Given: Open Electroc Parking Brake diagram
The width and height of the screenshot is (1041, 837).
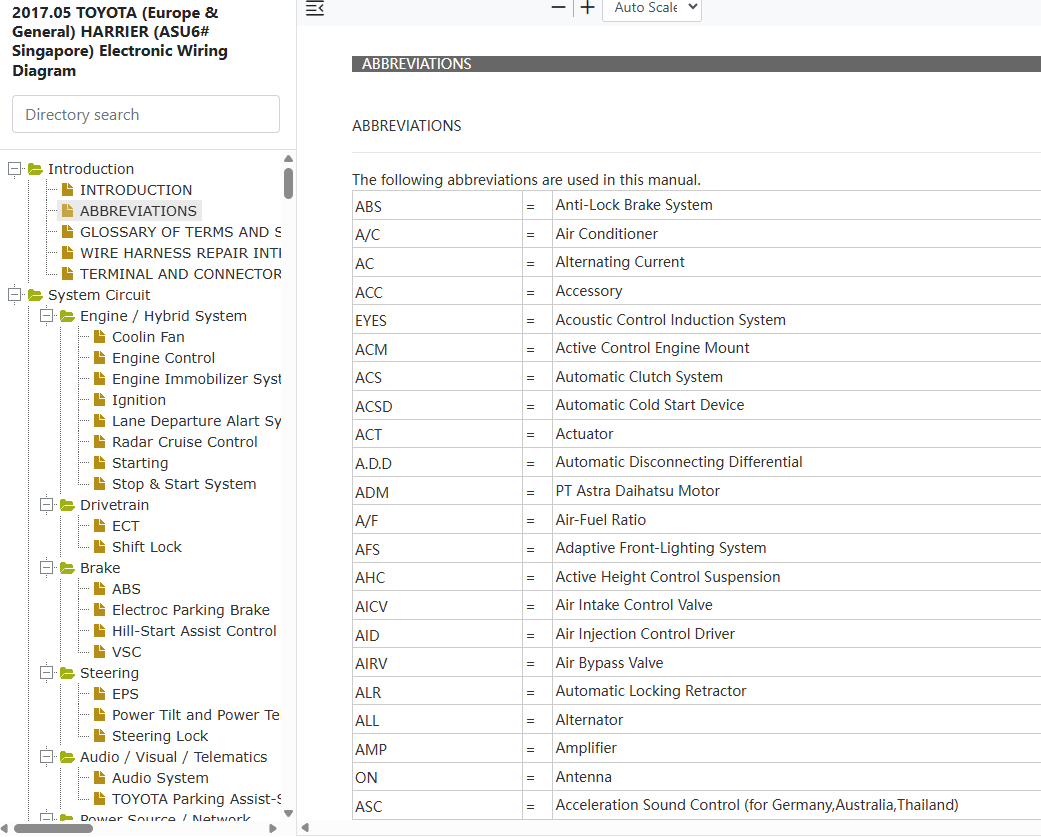Looking at the screenshot, I should (191, 610).
